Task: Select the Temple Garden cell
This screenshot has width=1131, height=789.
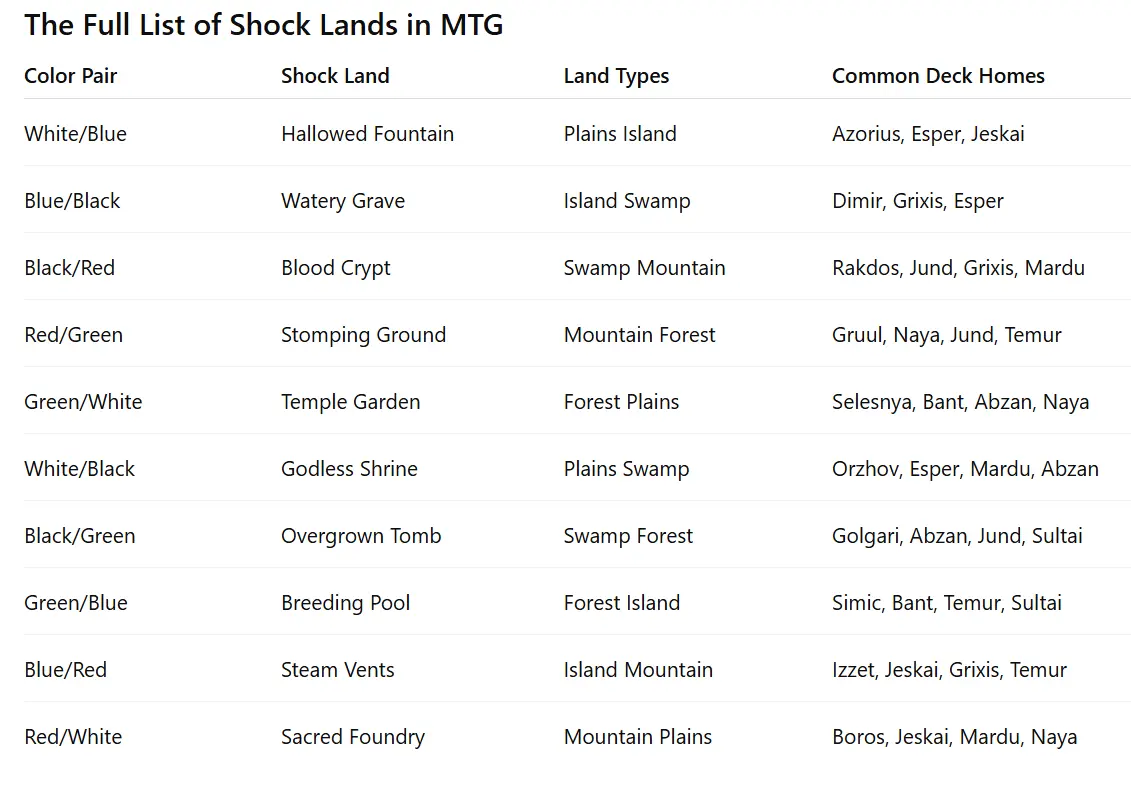Action: (x=350, y=402)
